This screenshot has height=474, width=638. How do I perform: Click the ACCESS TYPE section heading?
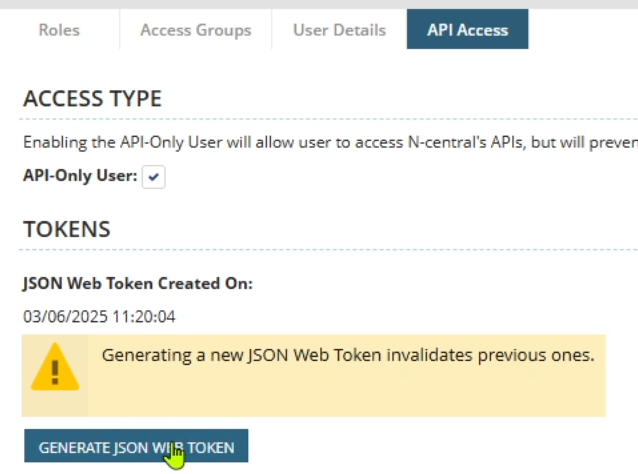coord(92,99)
